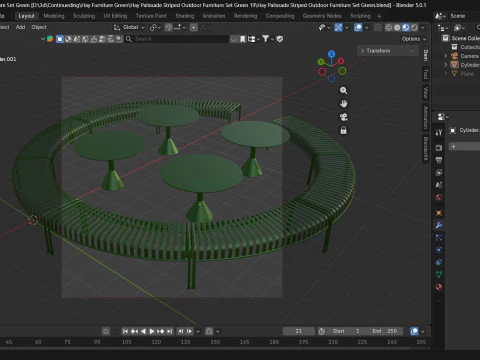
Task: Open snapping options dropdown
Action: (x=180, y=27)
